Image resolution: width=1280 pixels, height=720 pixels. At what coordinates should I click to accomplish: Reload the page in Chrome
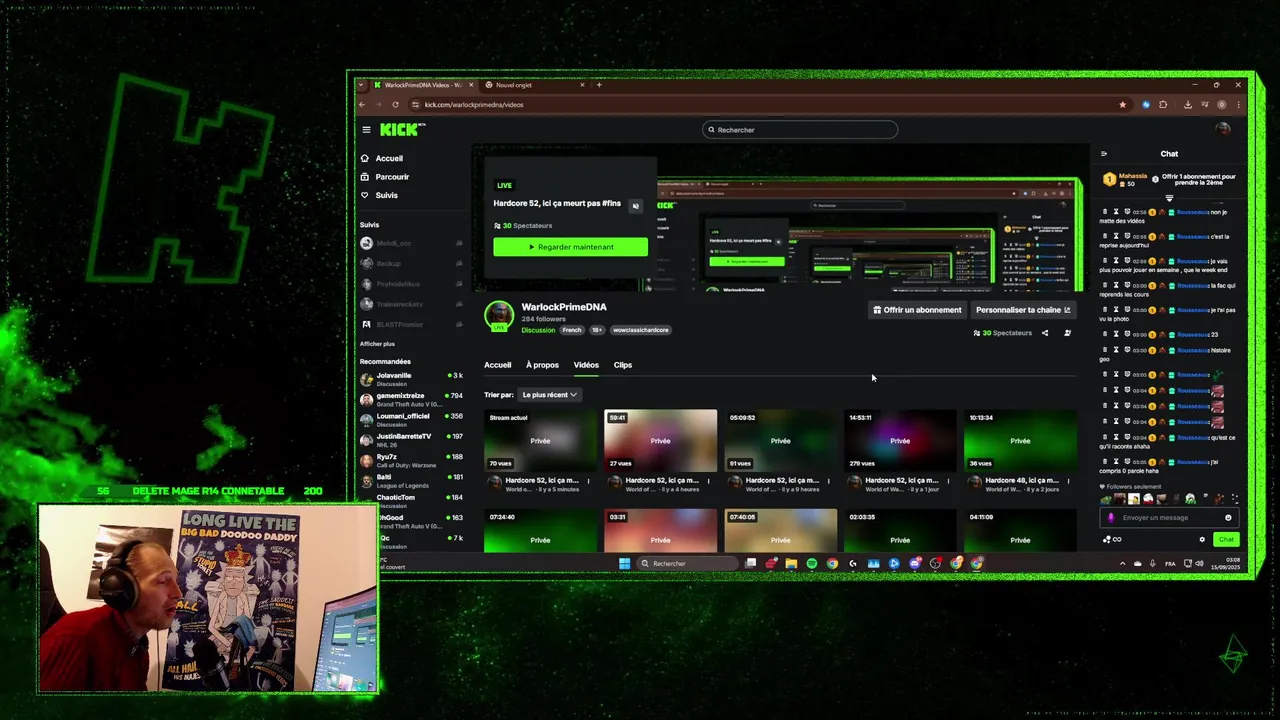[x=395, y=104]
